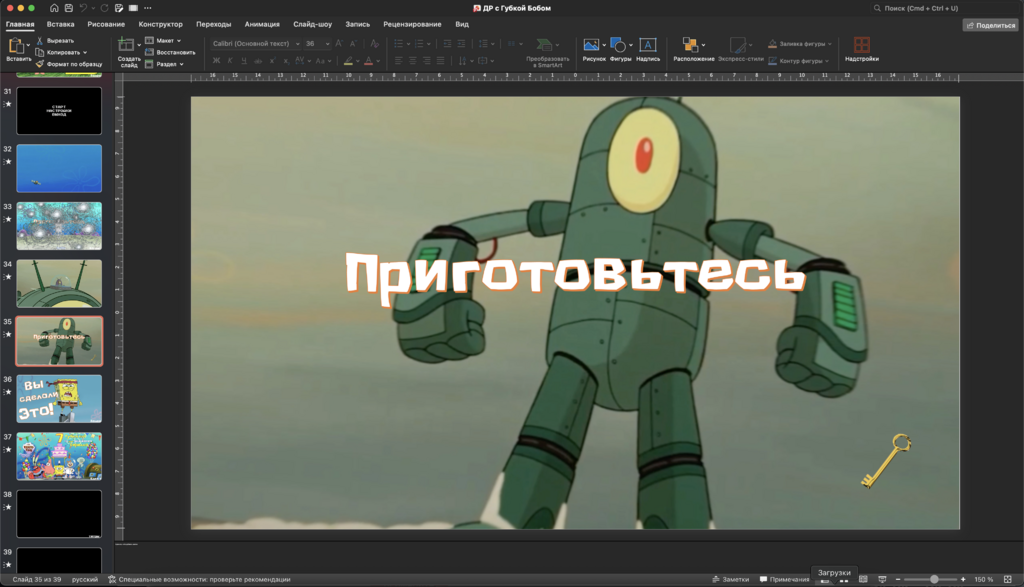Expand Копировать dropdown arrow

[85, 52]
